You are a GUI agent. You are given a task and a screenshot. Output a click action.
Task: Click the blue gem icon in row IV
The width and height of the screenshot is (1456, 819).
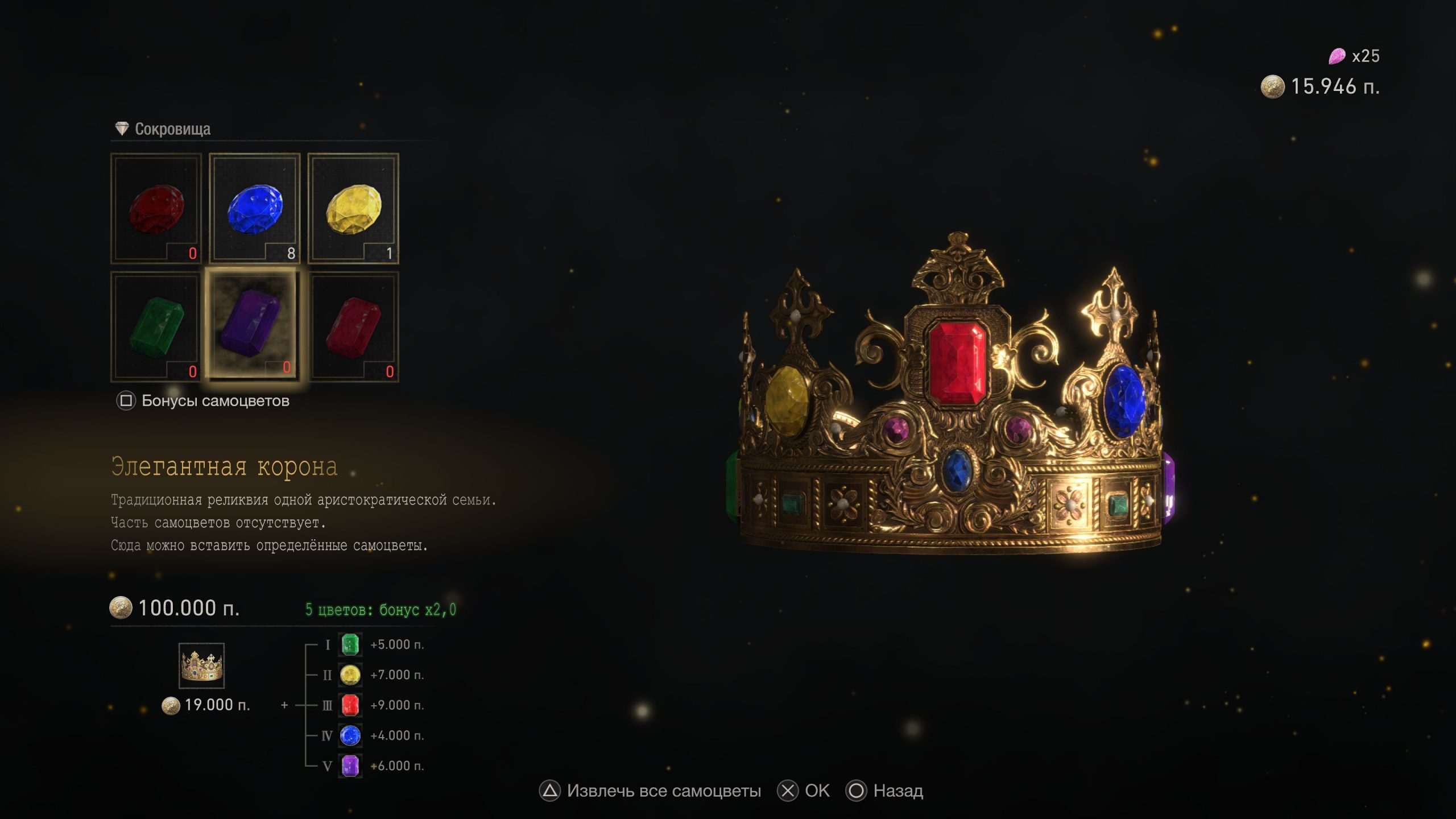pos(350,735)
